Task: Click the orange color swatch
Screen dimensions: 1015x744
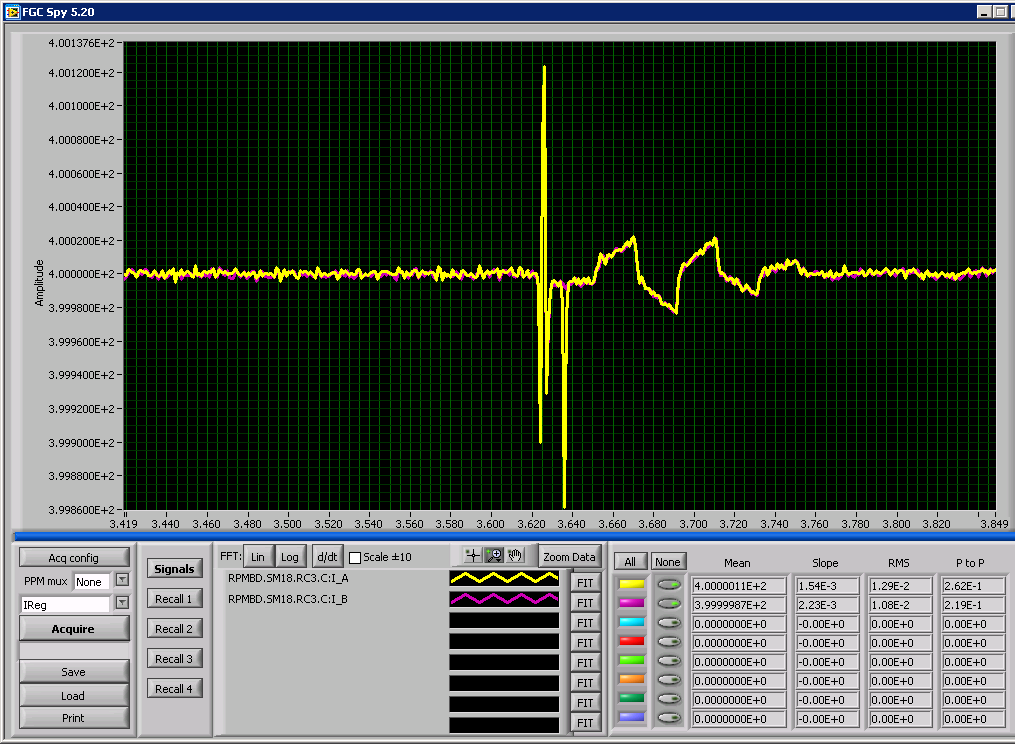Action: pyautogui.click(x=632, y=679)
